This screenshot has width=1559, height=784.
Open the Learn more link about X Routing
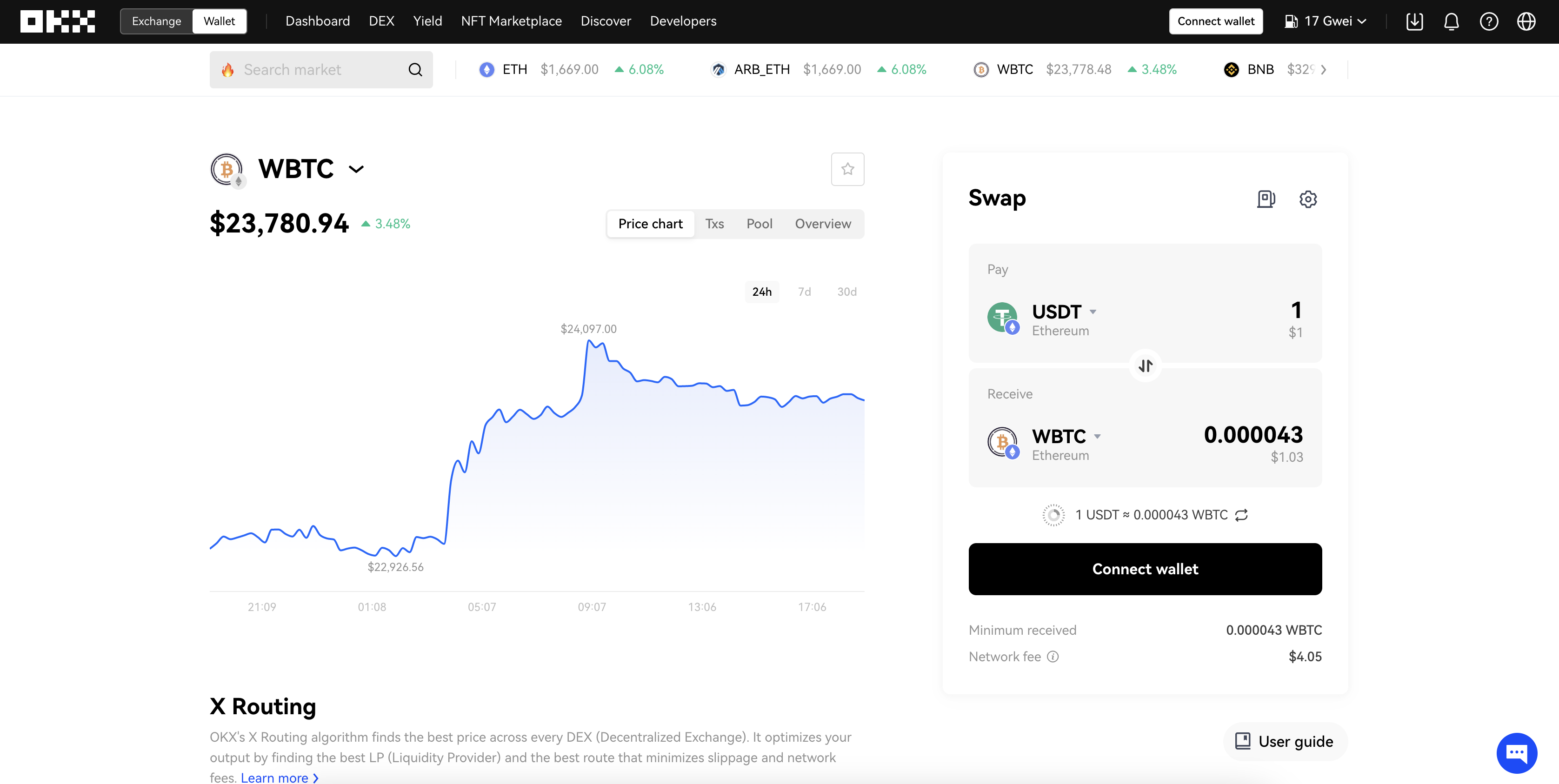point(275,777)
